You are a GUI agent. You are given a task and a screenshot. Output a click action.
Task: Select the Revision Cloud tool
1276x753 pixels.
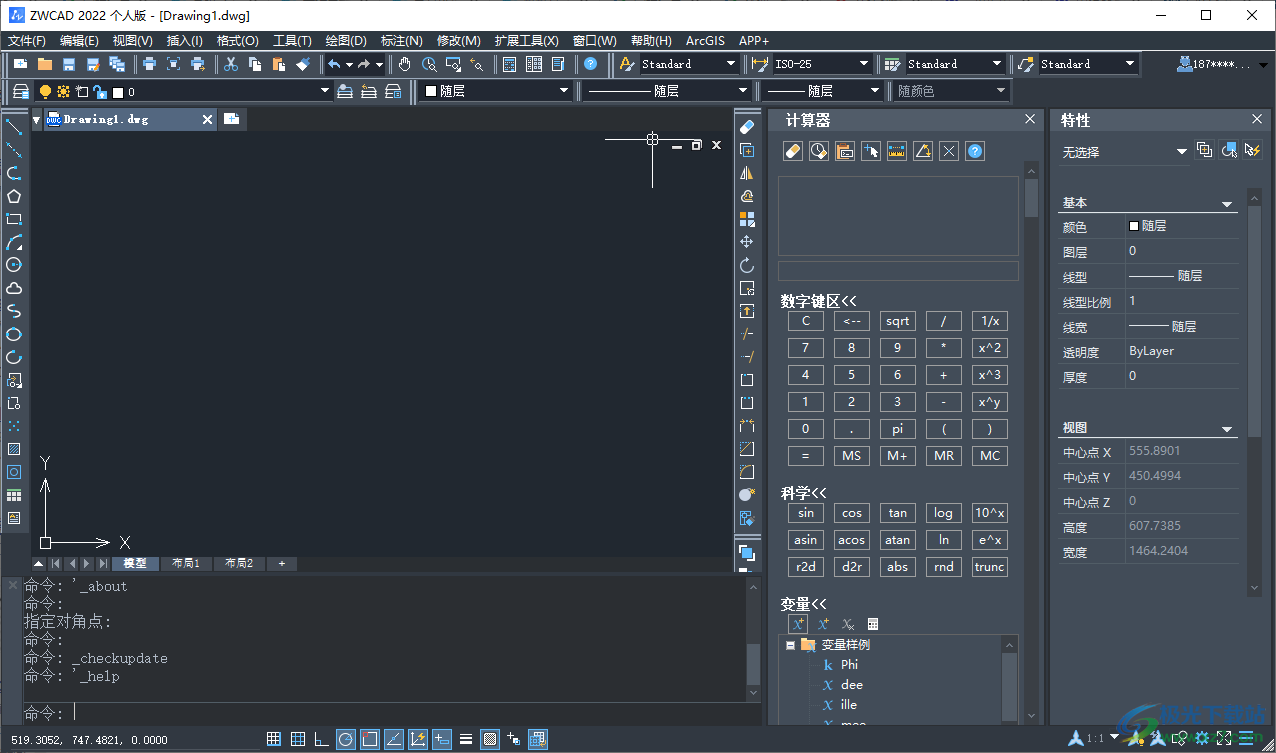tap(14, 288)
